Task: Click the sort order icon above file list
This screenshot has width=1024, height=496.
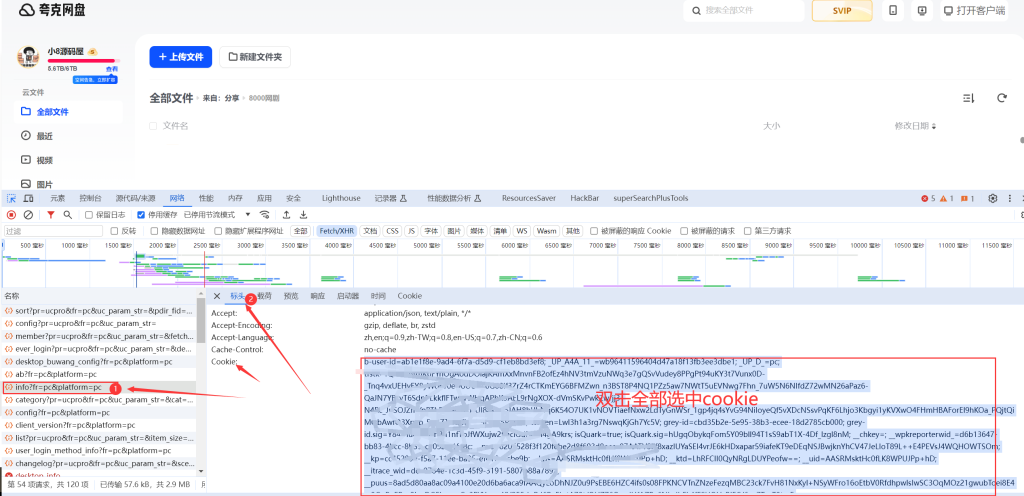Action: [968, 98]
